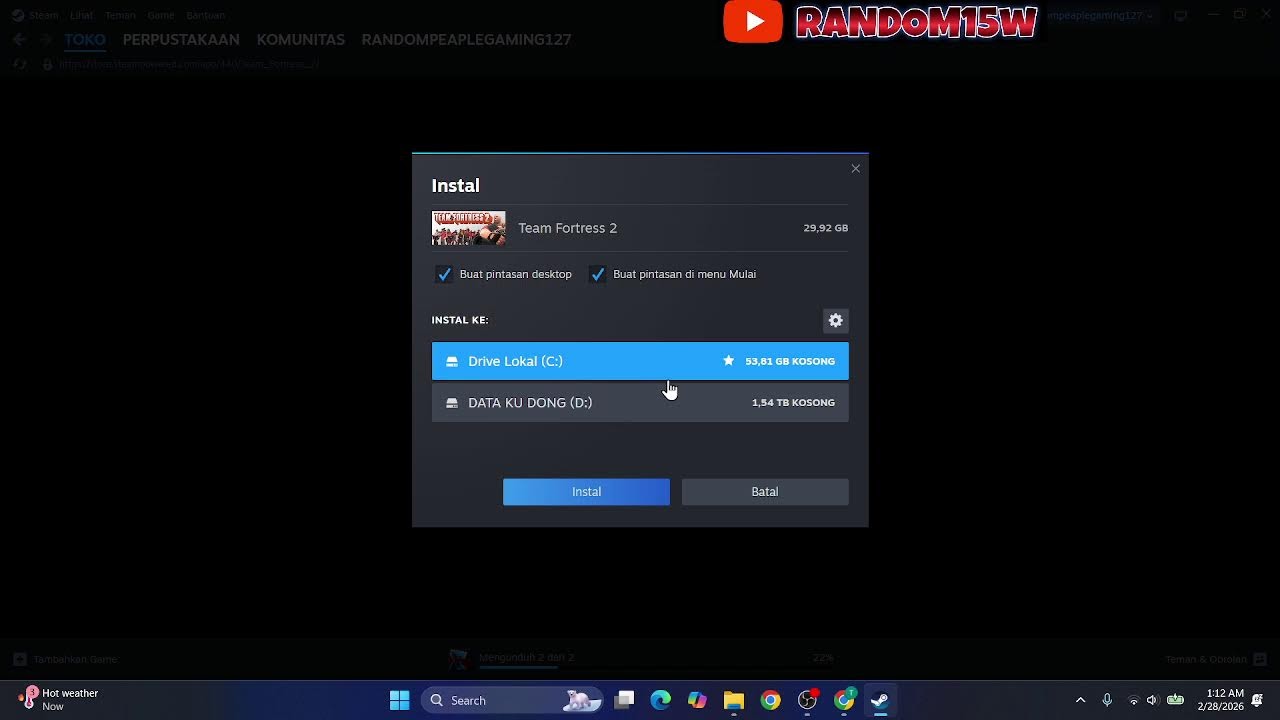Click Tambahkan Game at bottom left
The width and height of the screenshot is (1280, 720).
[66, 659]
